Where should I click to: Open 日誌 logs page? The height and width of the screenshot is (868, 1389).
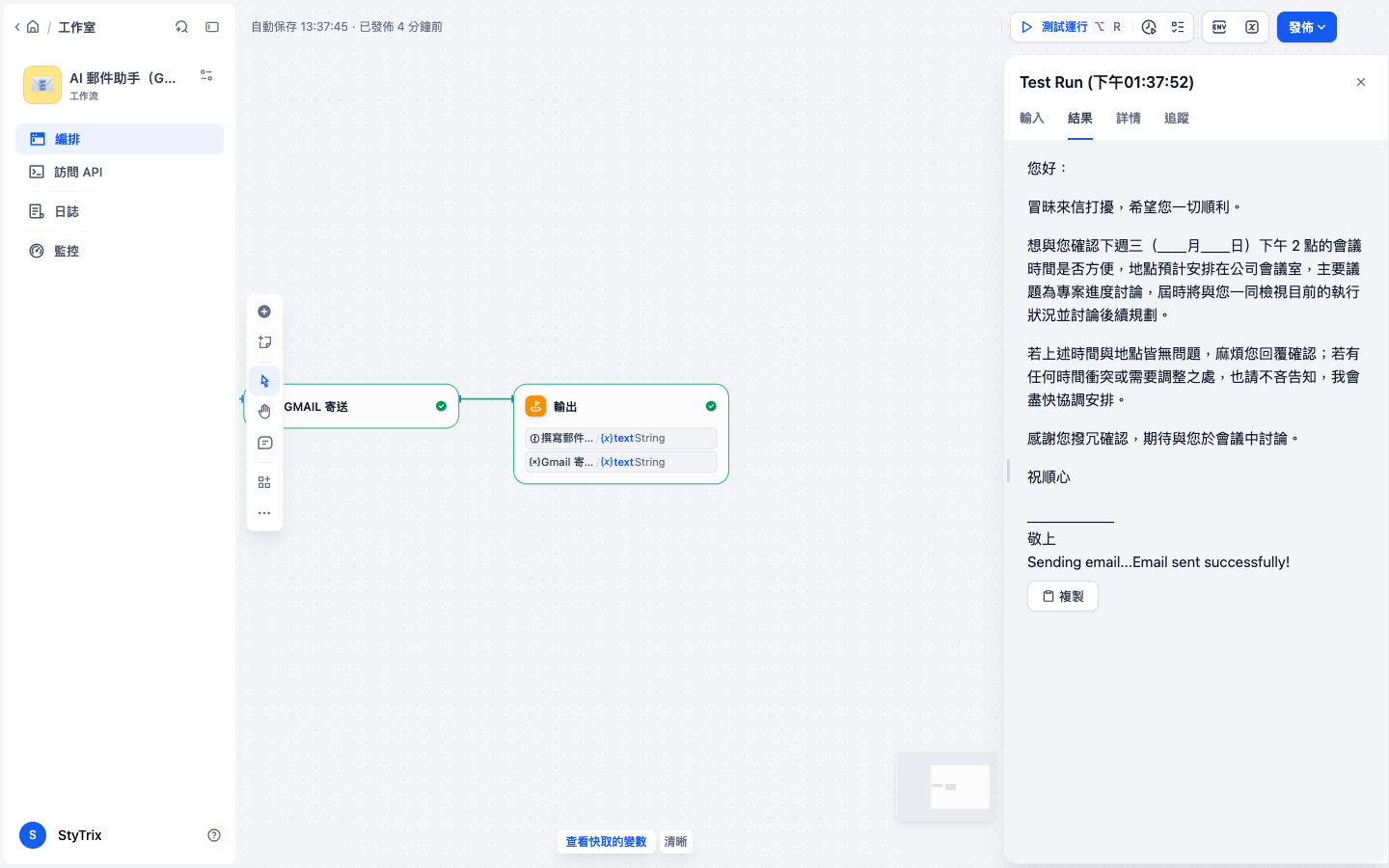click(x=120, y=211)
